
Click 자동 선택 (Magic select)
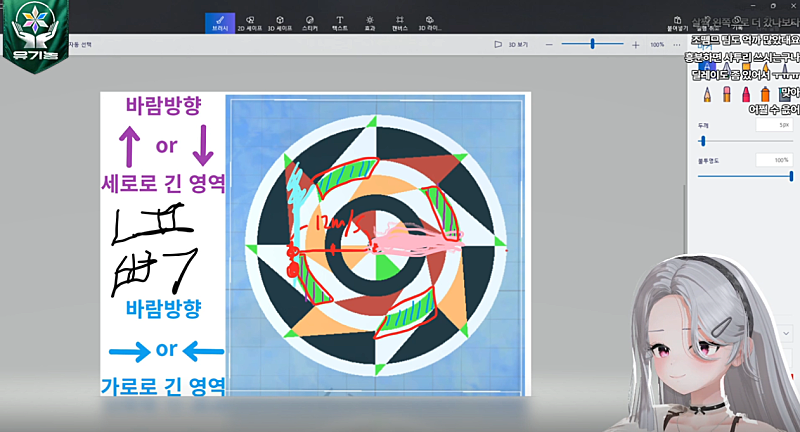(80, 45)
